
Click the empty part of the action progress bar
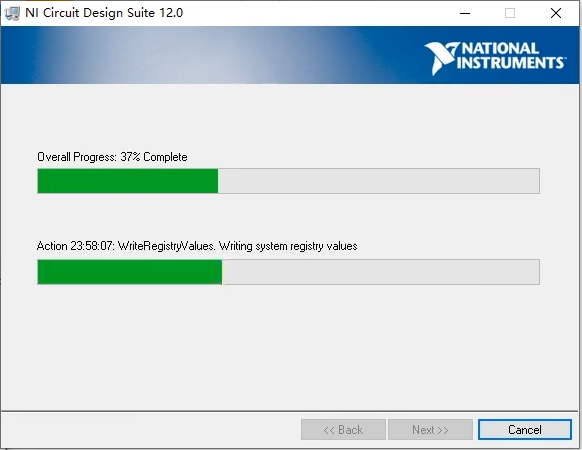pos(381,272)
